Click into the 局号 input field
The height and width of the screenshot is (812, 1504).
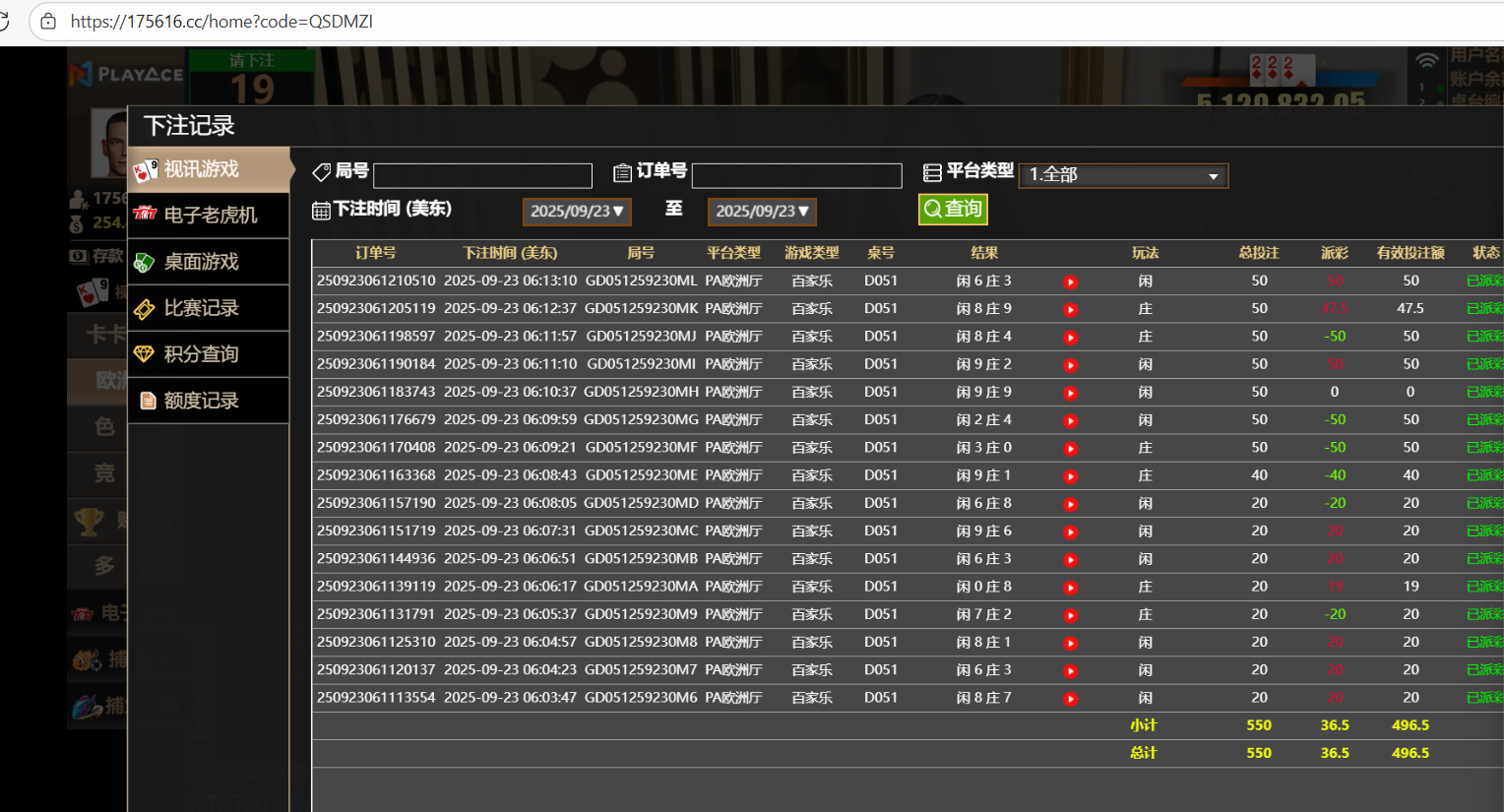(x=482, y=175)
